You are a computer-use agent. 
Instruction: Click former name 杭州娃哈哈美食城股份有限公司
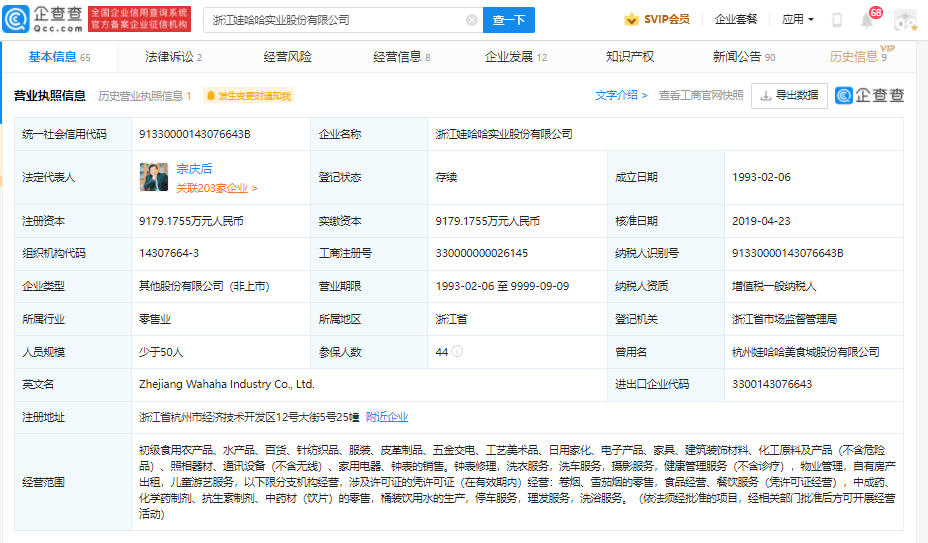(x=805, y=352)
